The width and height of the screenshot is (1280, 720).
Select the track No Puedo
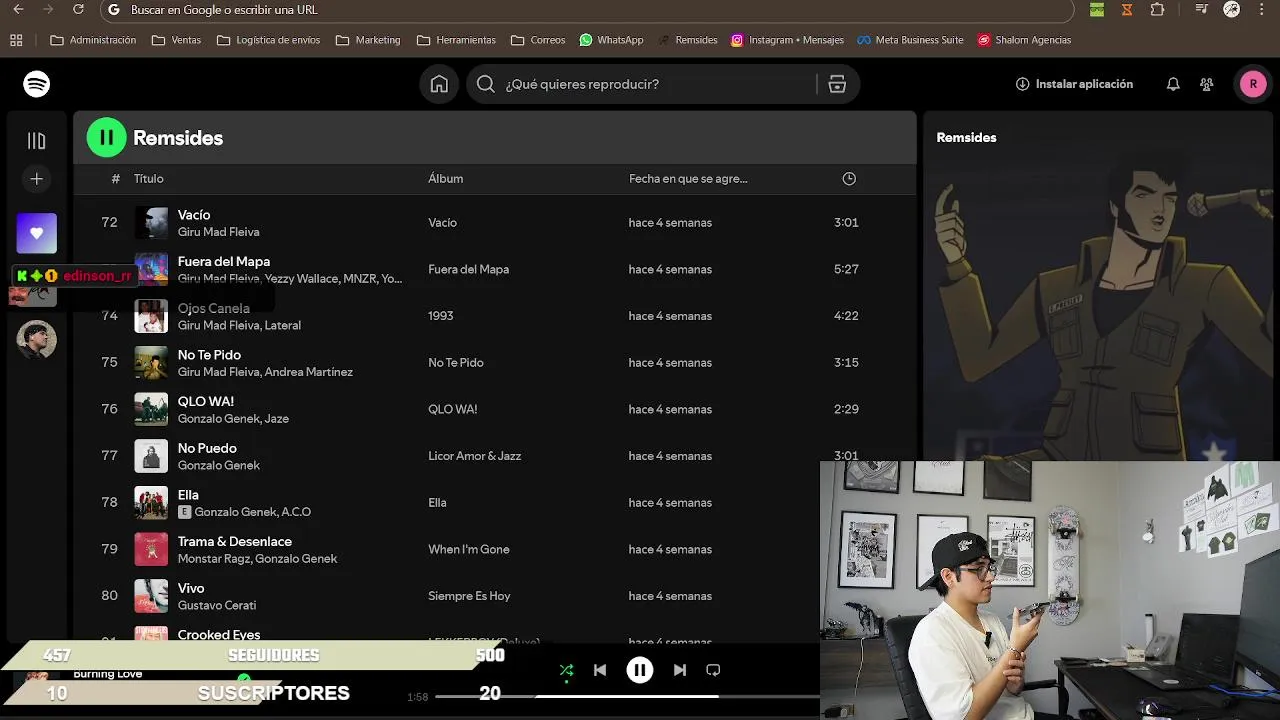207,449
